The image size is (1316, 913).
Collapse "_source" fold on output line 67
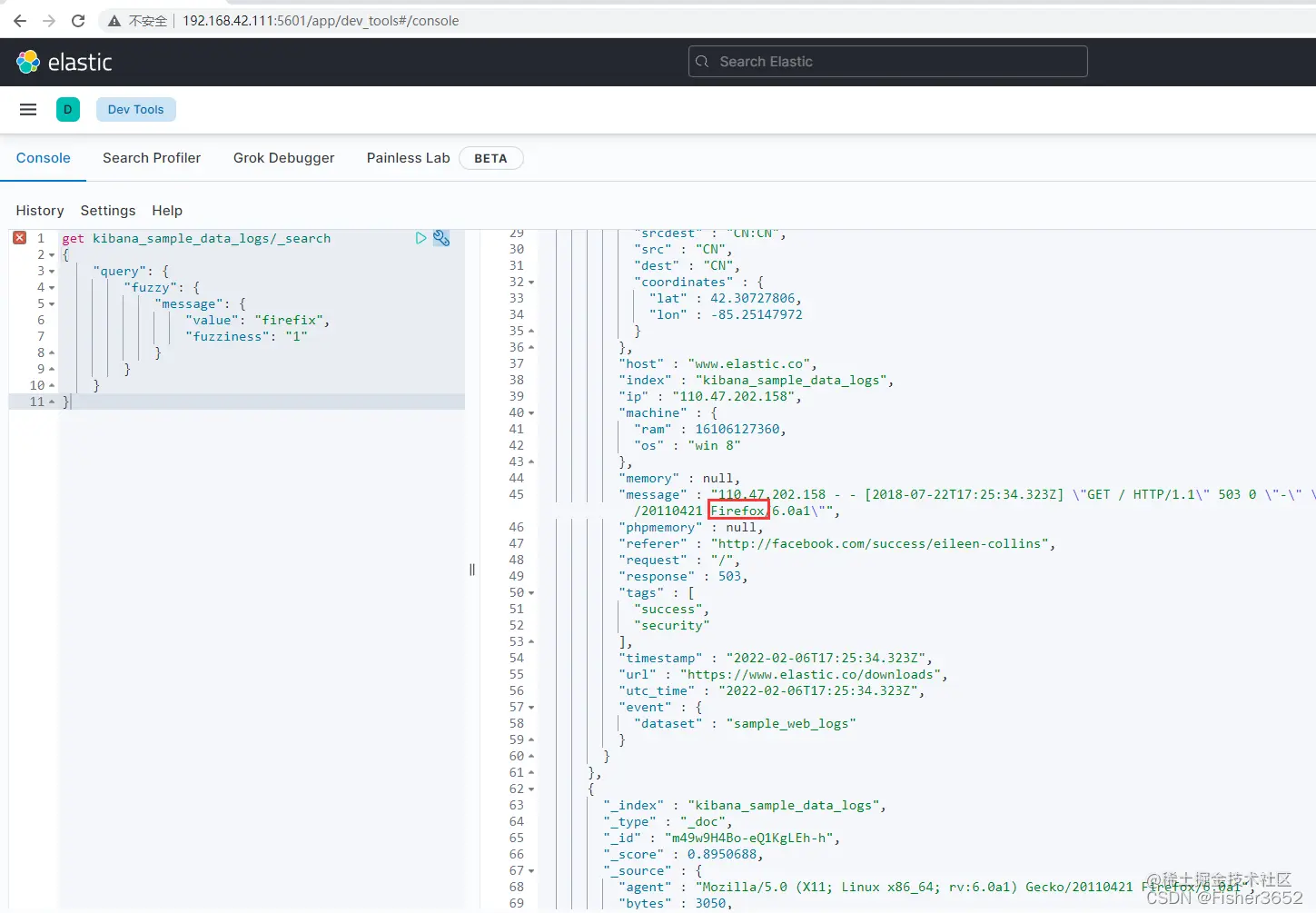coord(531,871)
